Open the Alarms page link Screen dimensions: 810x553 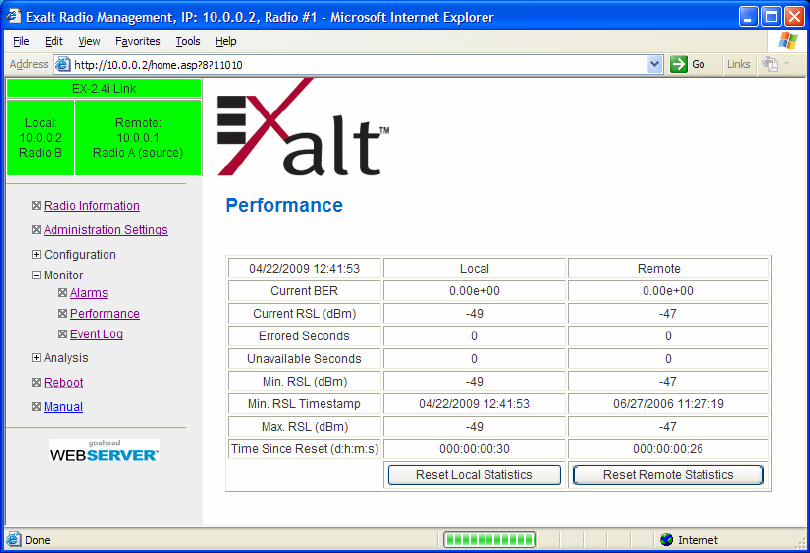89,293
